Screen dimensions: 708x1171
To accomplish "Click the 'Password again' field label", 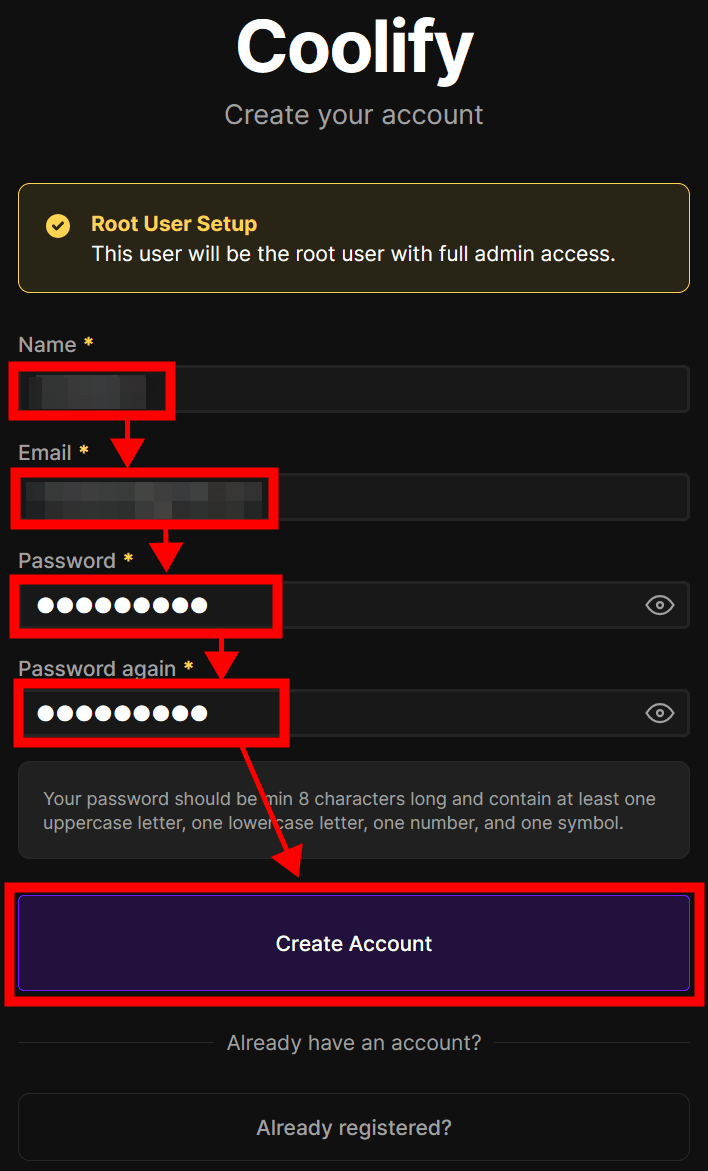I will tap(97, 669).
